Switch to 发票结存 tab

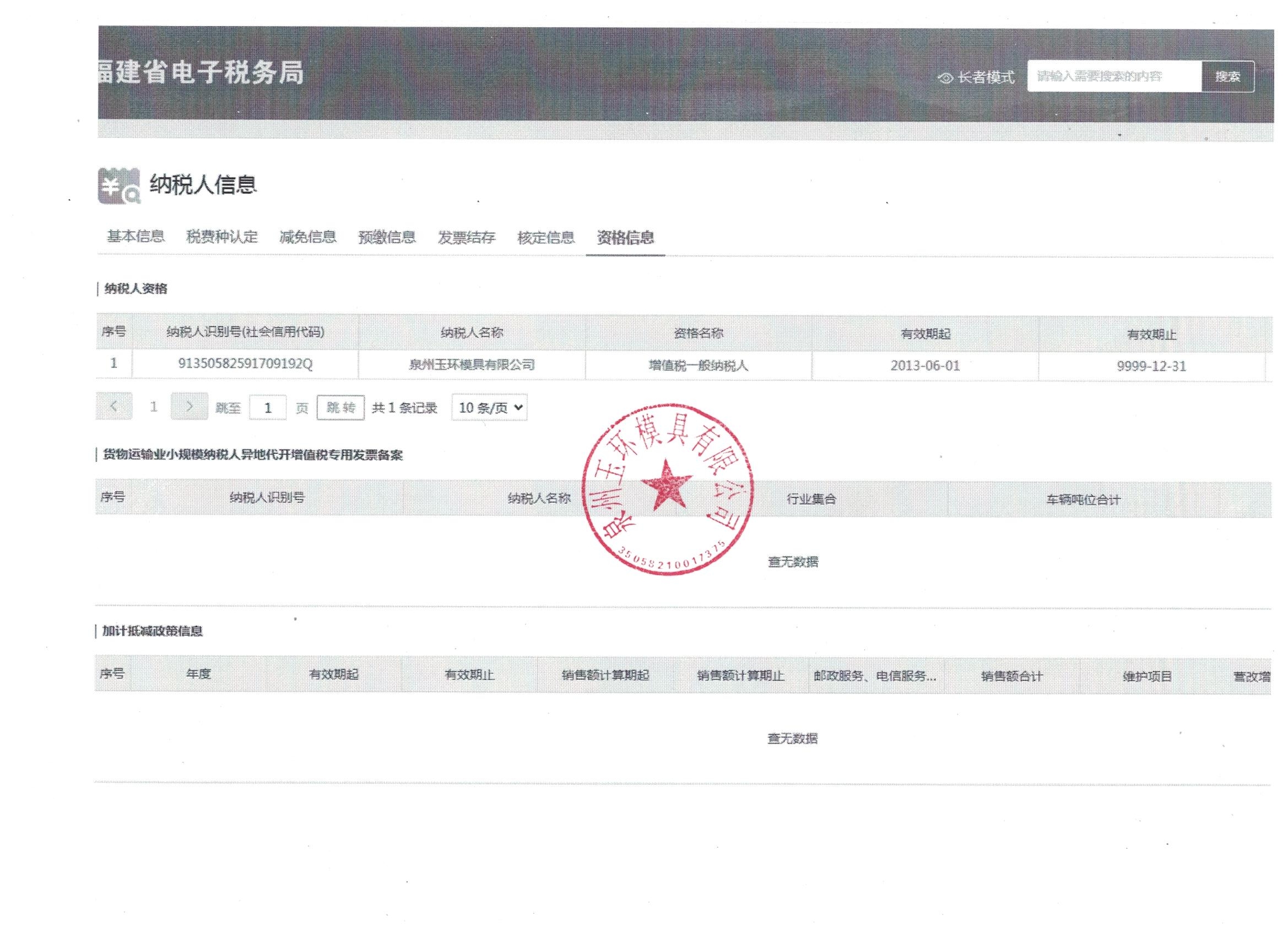(x=466, y=238)
